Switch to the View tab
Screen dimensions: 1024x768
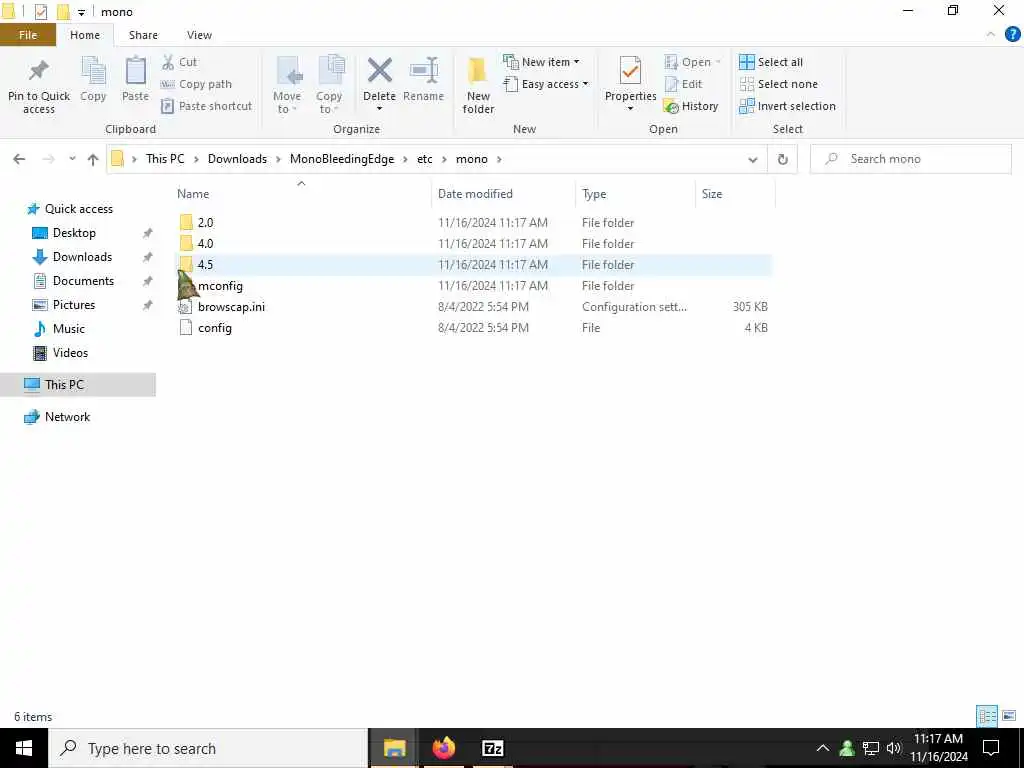(199, 35)
